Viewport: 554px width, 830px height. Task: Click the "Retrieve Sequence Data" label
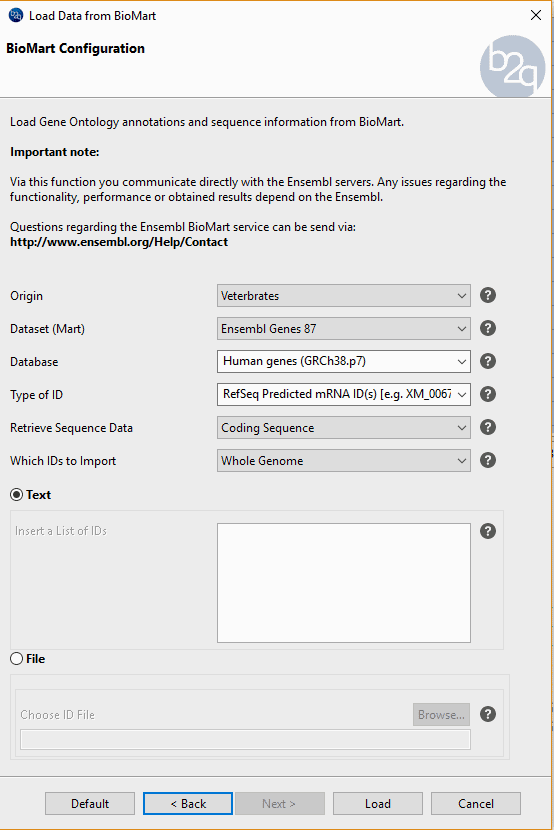point(71,428)
